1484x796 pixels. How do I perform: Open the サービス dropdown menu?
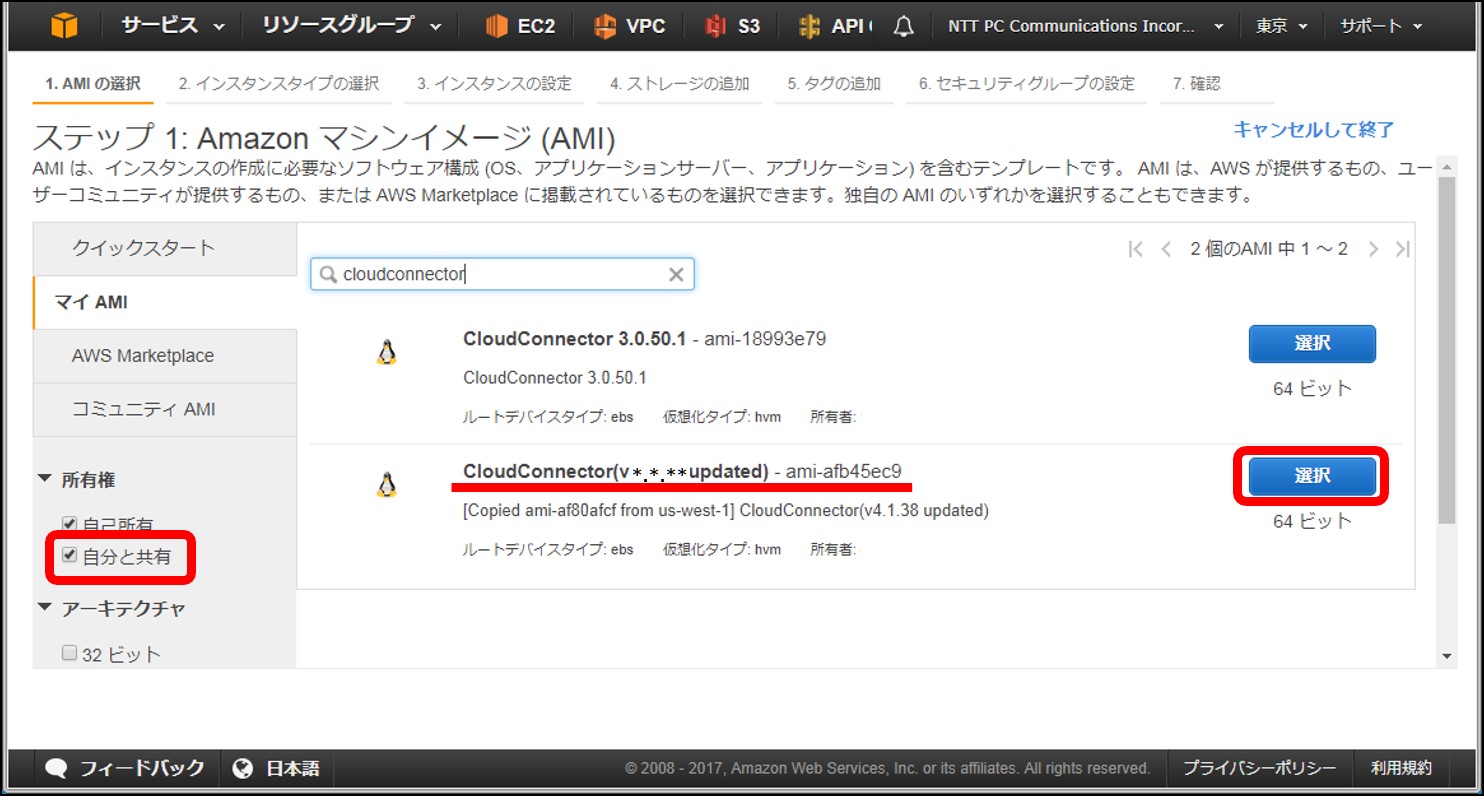point(173,26)
